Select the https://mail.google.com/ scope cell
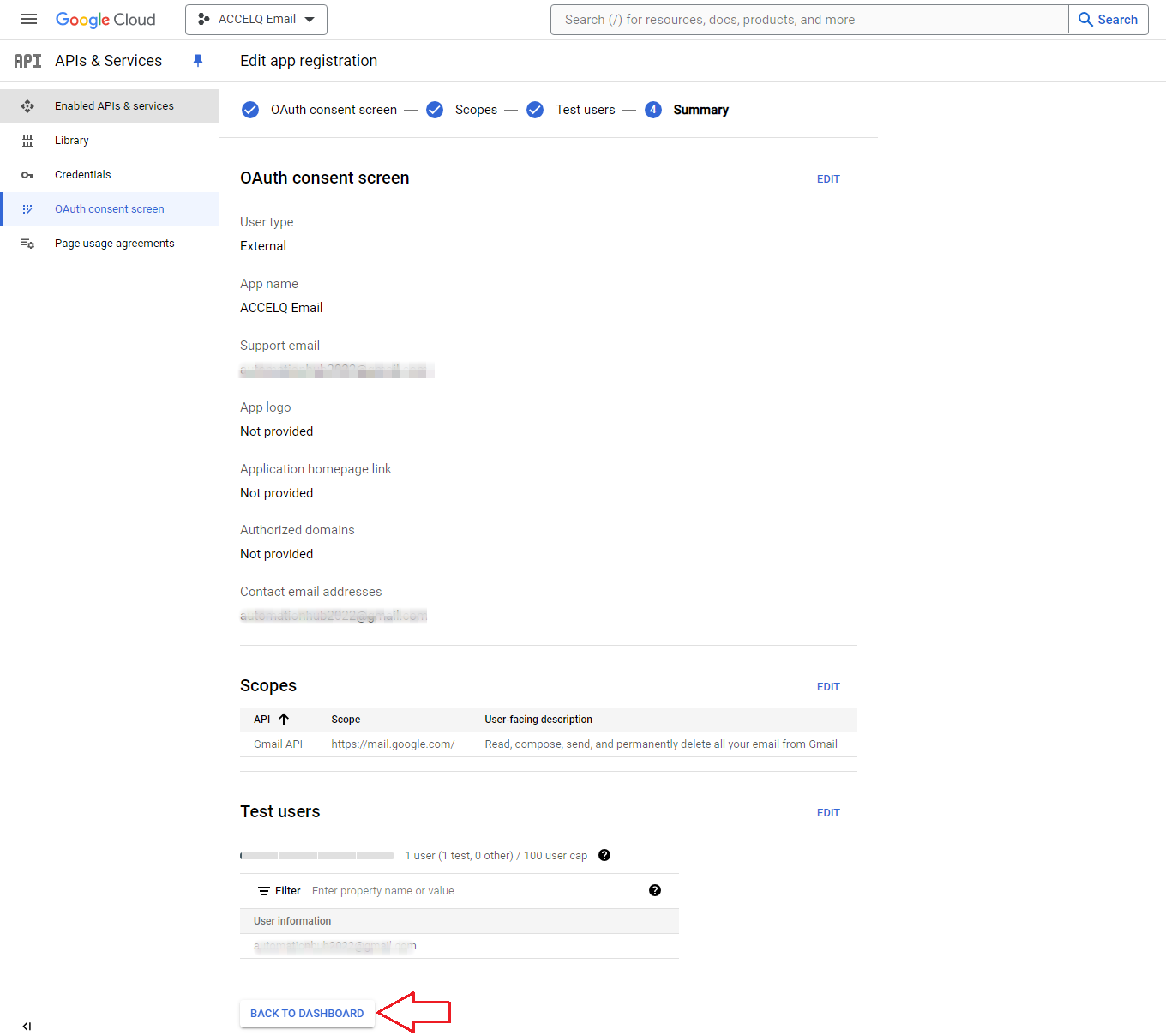This screenshot has height=1036, width=1166. click(393, 744)
